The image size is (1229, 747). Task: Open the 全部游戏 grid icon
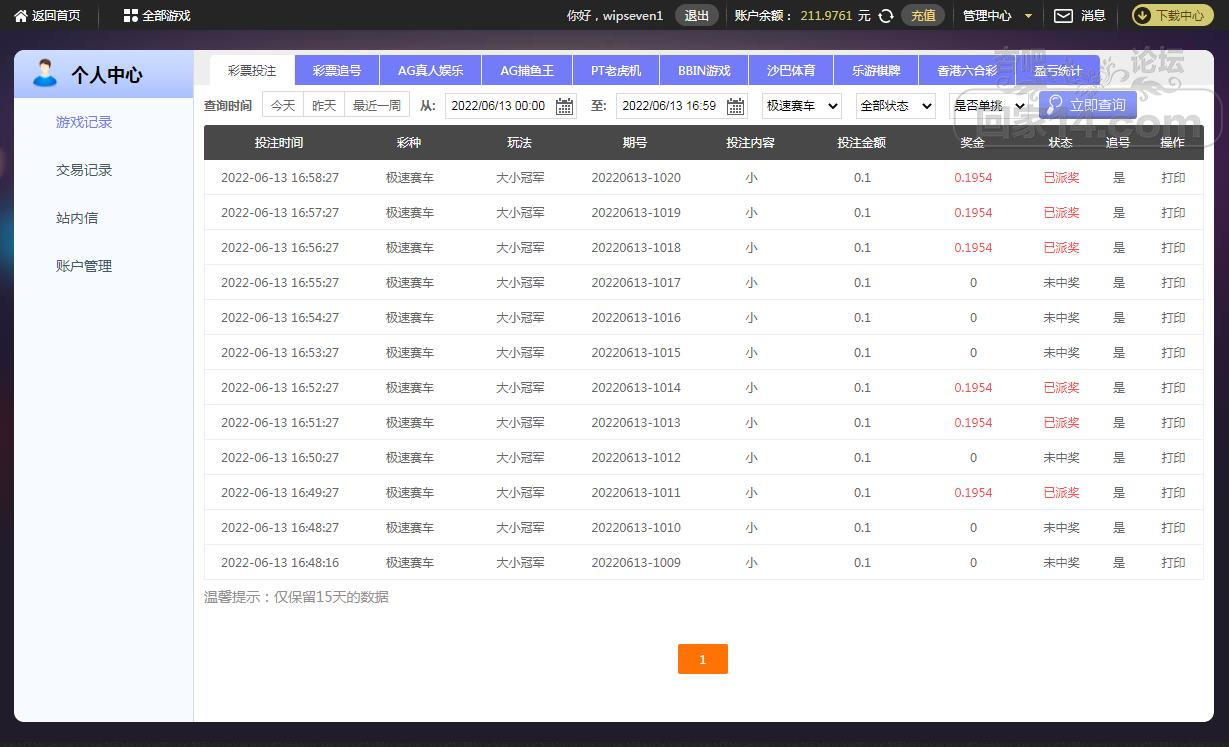point(130,16)
